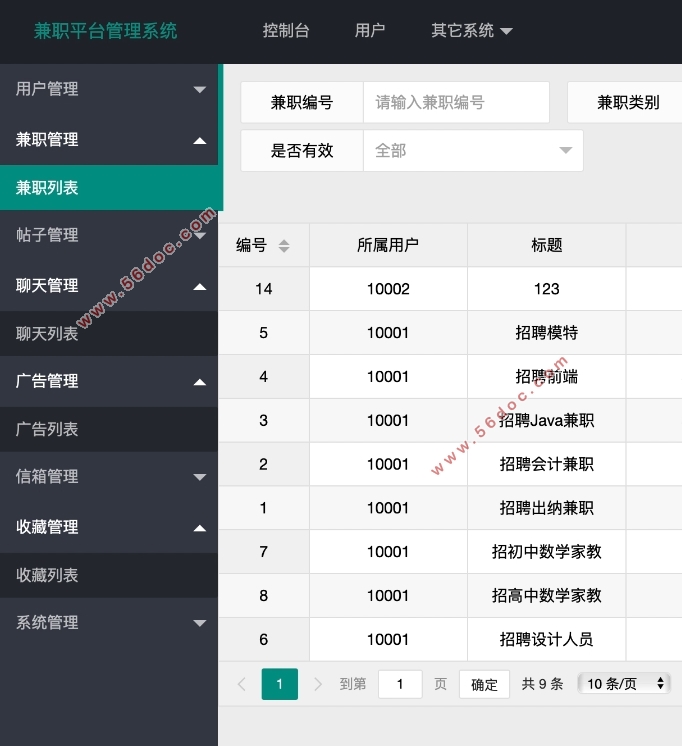Collapse the 收藏管理 sidebar section

(x=109, y=527)
